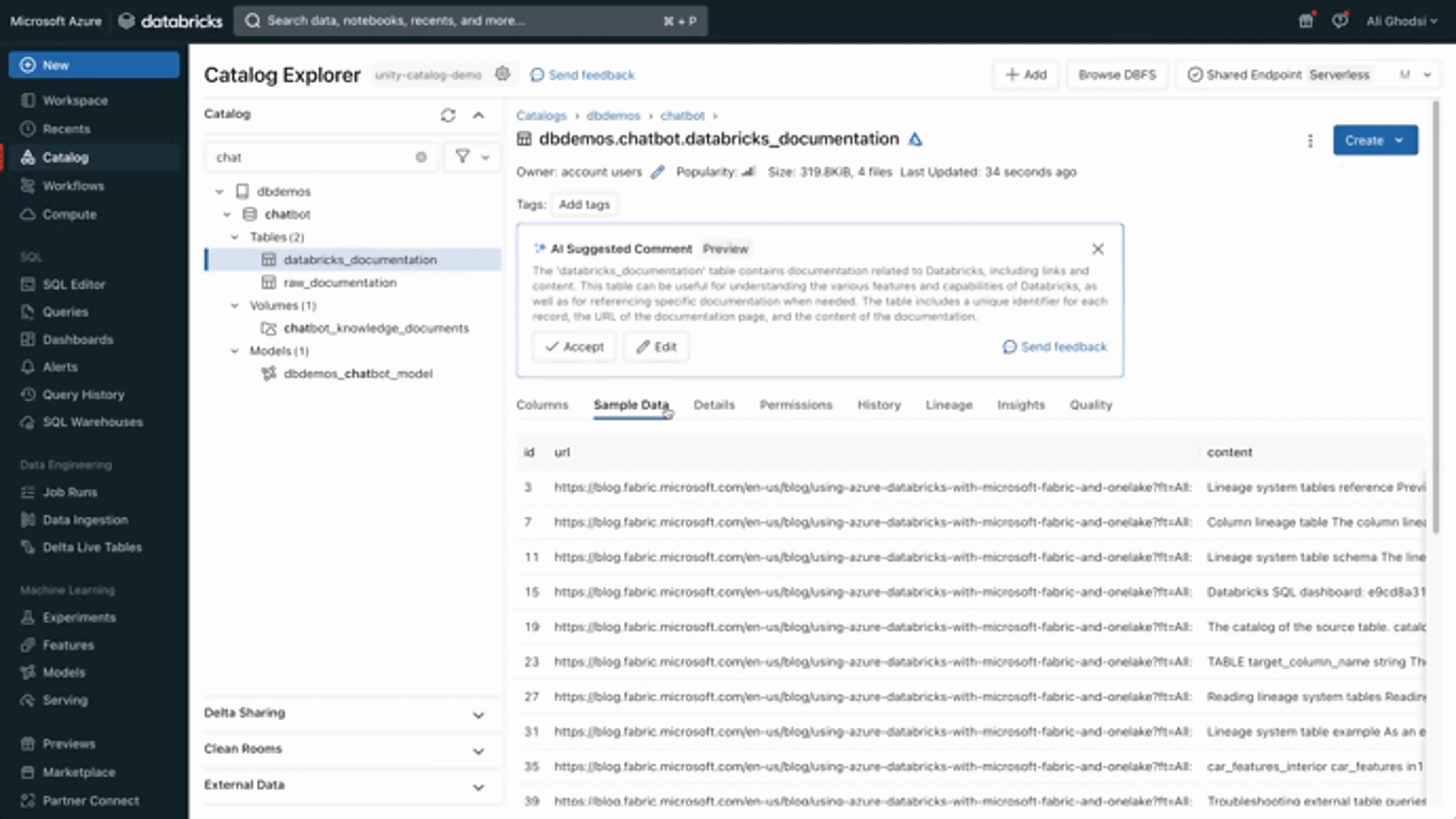Close the AI Suggested Comment card

coord(1098,249)
